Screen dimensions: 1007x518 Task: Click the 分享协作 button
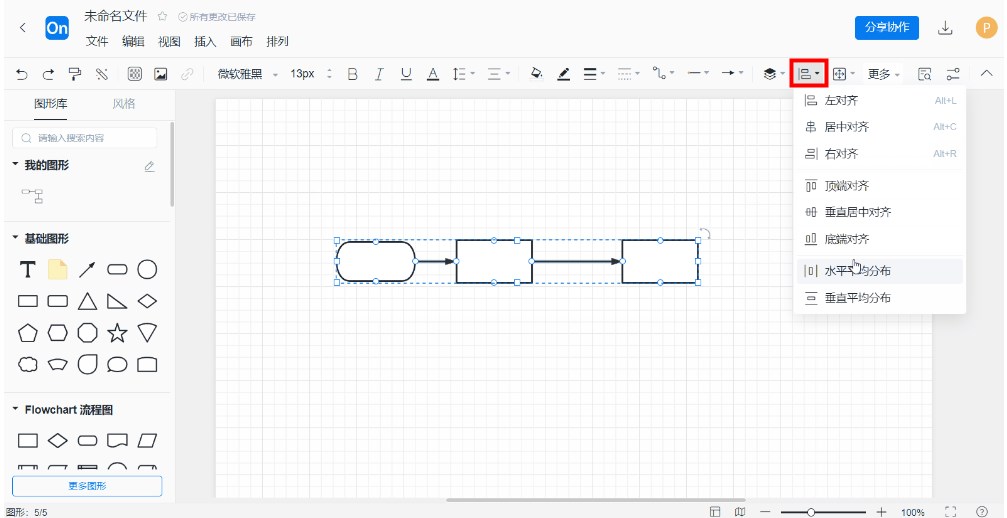(886, 28)
